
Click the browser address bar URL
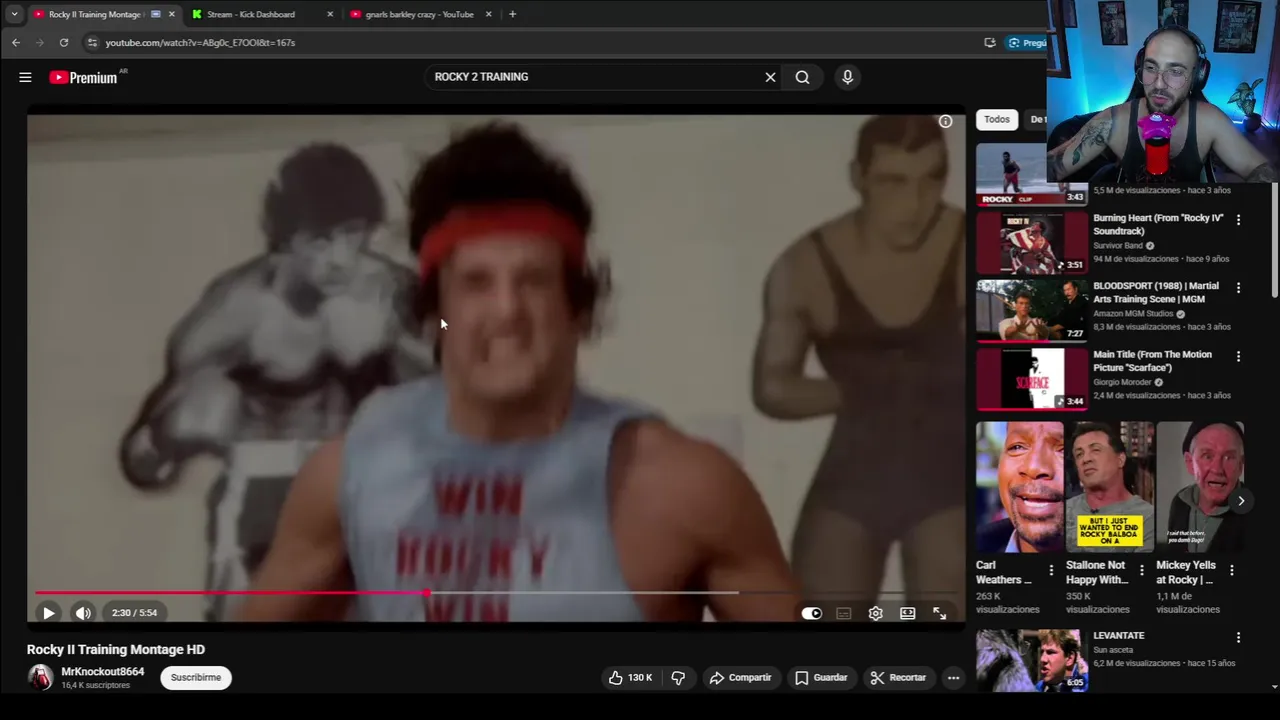(200, 43)
